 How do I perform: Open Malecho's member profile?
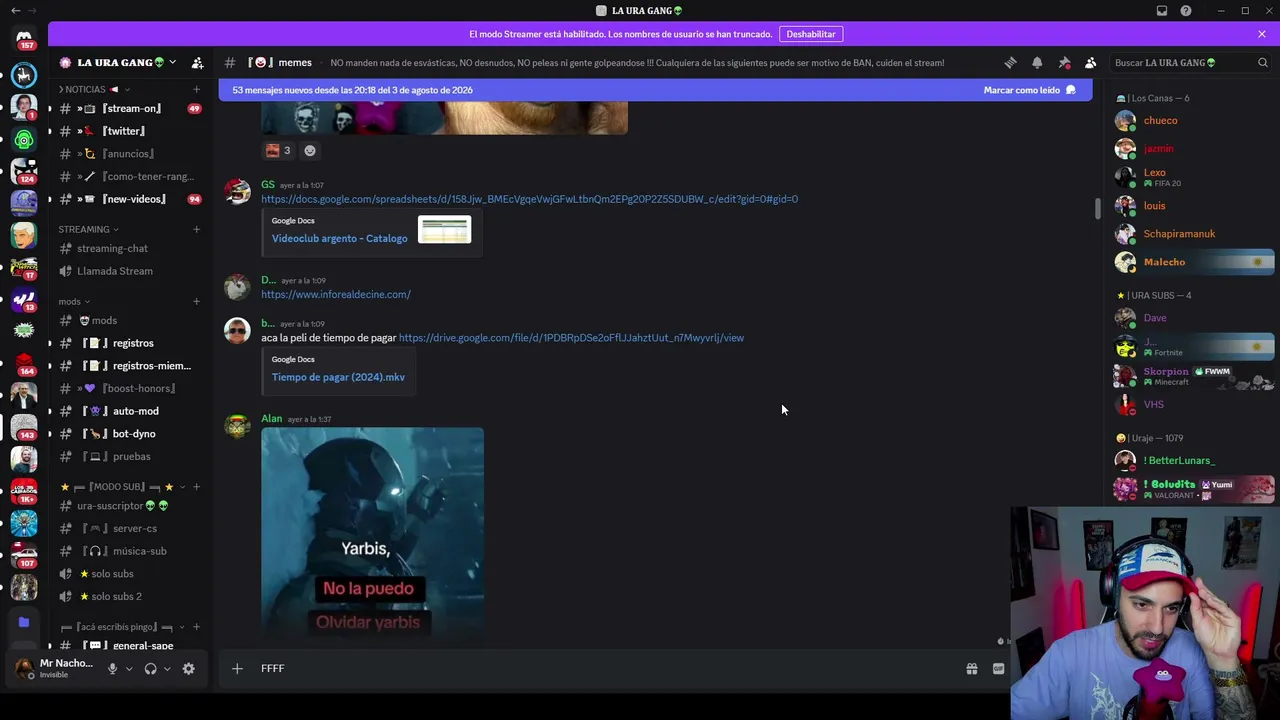pyautogui.click(x=1195, y=262)
